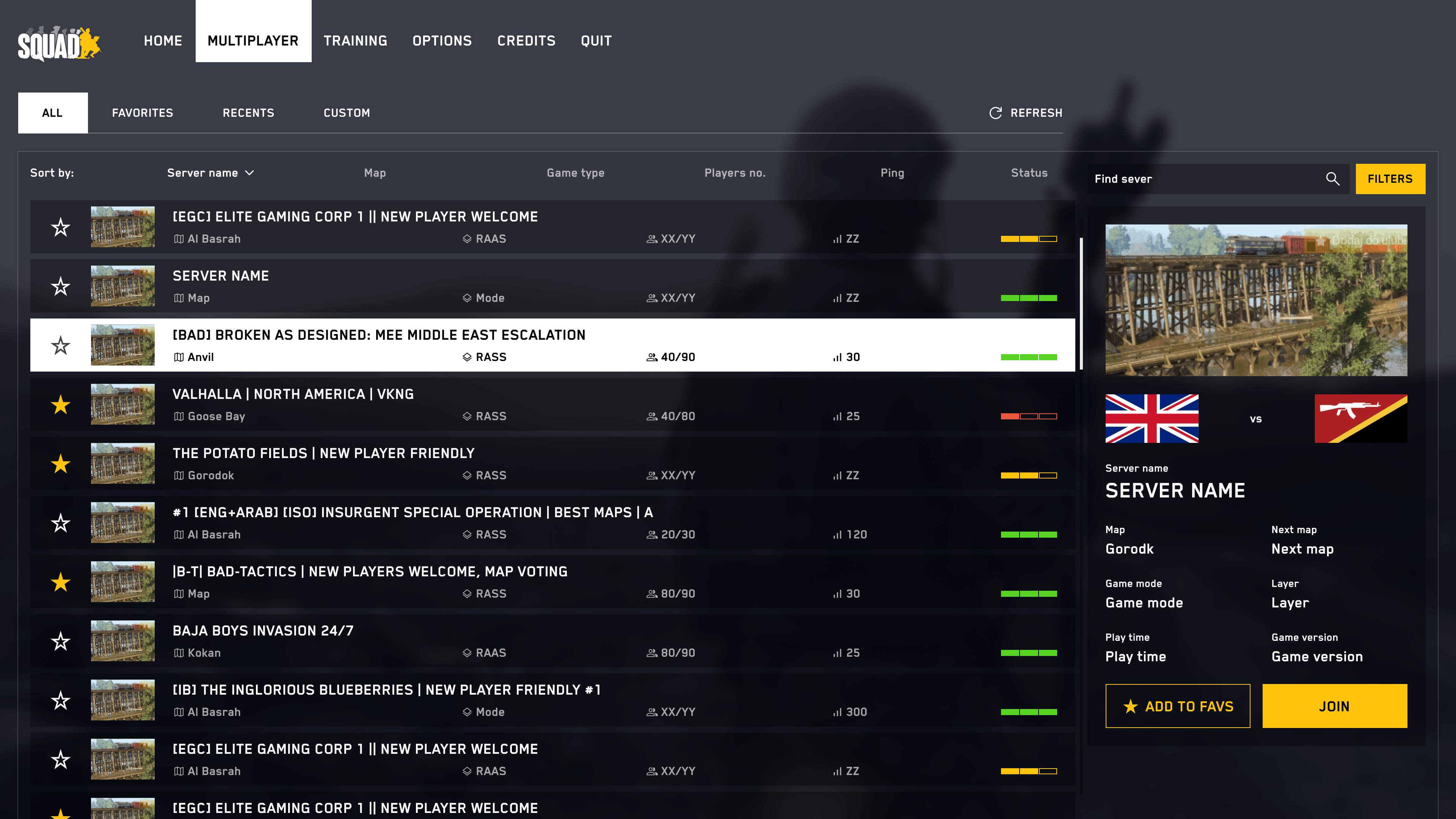Screen dimensions: 1456x819
Task: Click the ping signal icon in the VALHALLA row
Action: click(837, 417)
